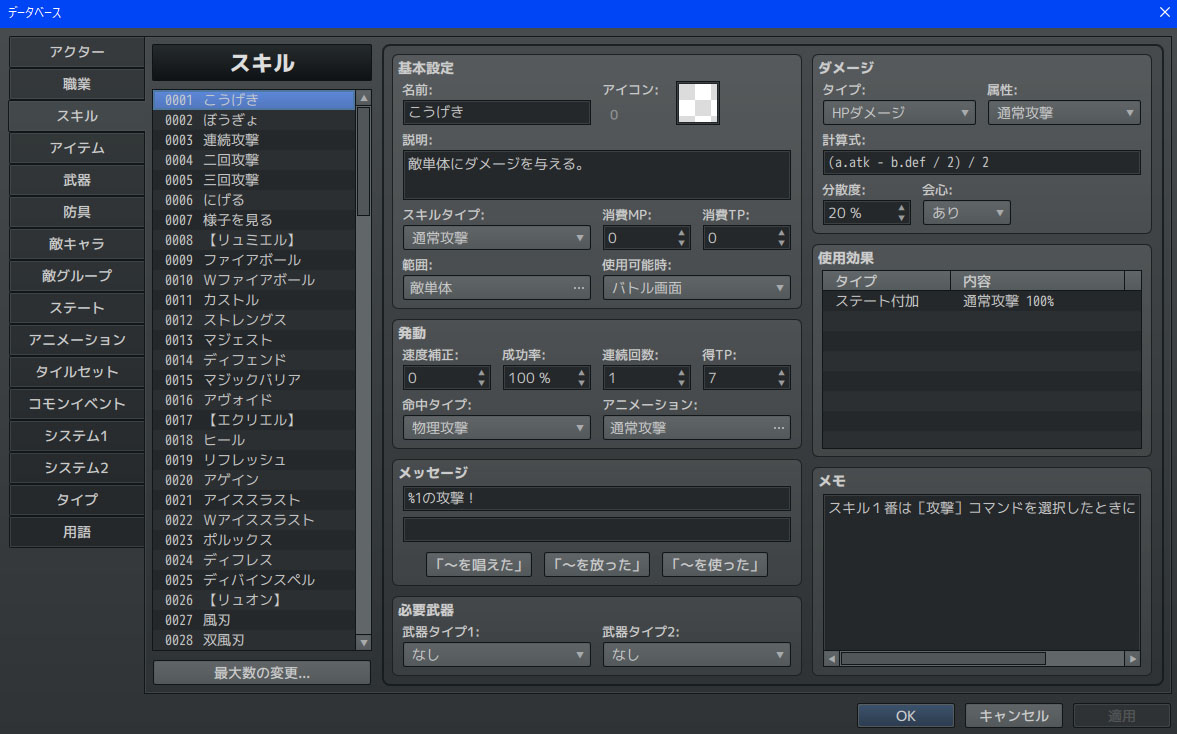Click the second empty message line field
The width and height of the screenshot is (1177, 734).
pos(597,529)
